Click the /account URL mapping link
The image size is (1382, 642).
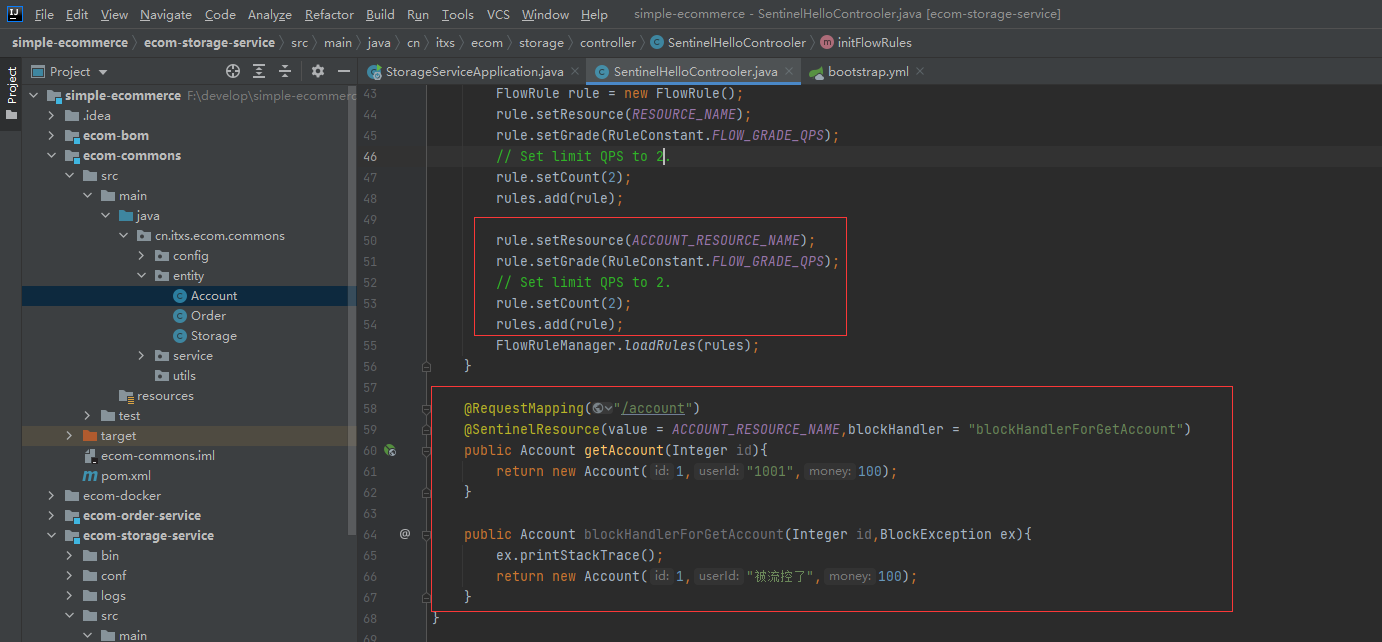[654, 408]
